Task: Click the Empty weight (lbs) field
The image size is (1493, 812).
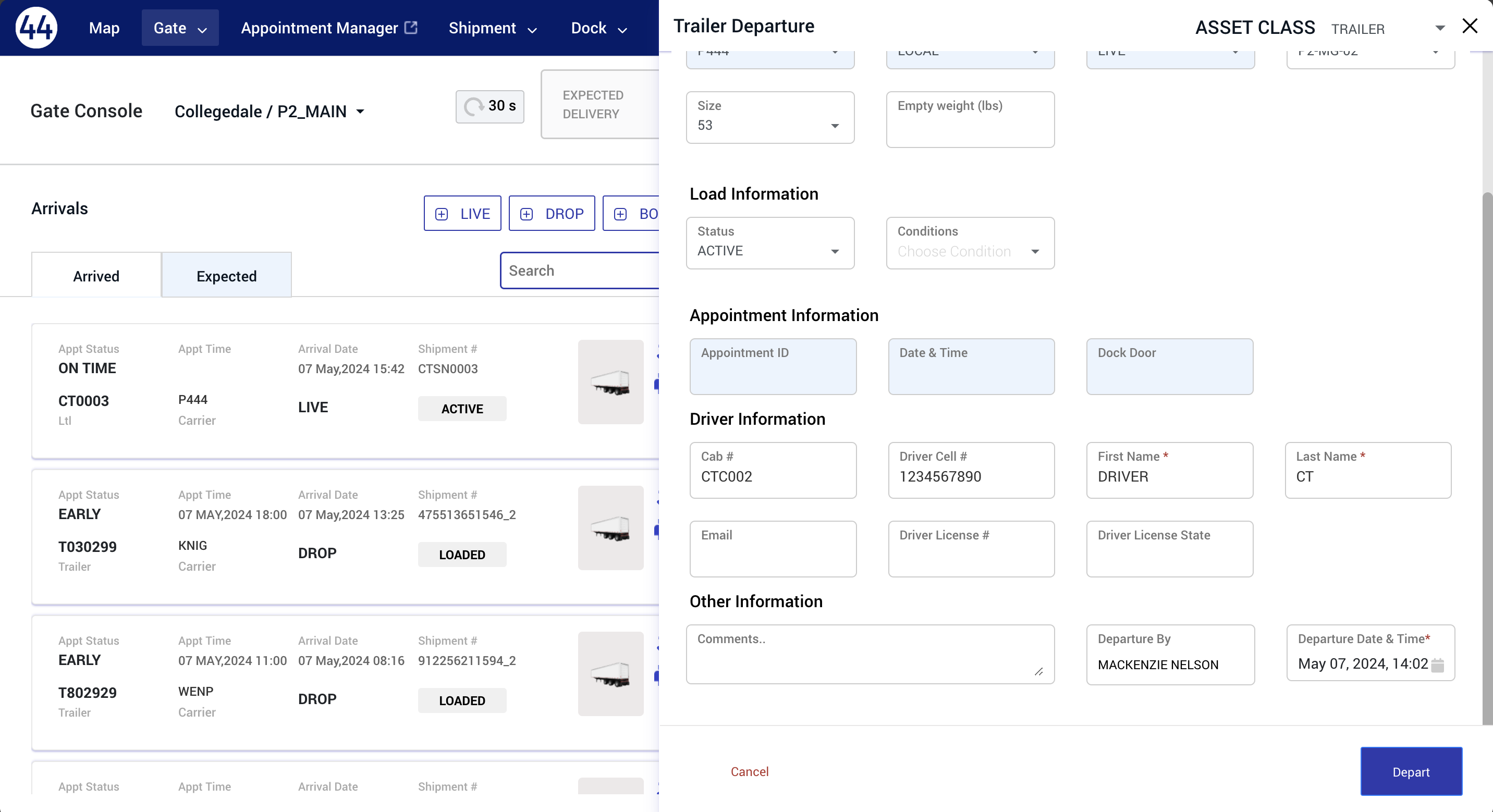Action: coord(970,119)
